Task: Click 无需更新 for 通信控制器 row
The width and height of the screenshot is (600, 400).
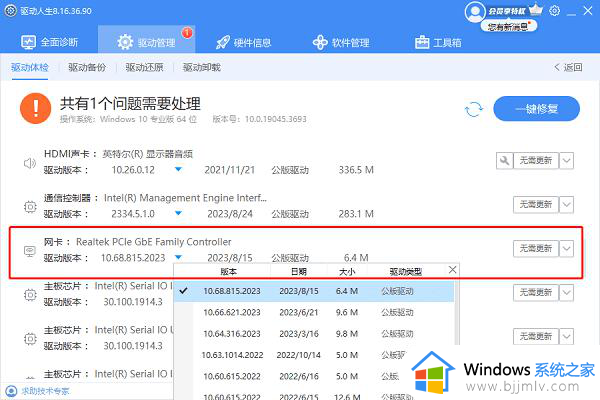Action: (x=536, y=204)
